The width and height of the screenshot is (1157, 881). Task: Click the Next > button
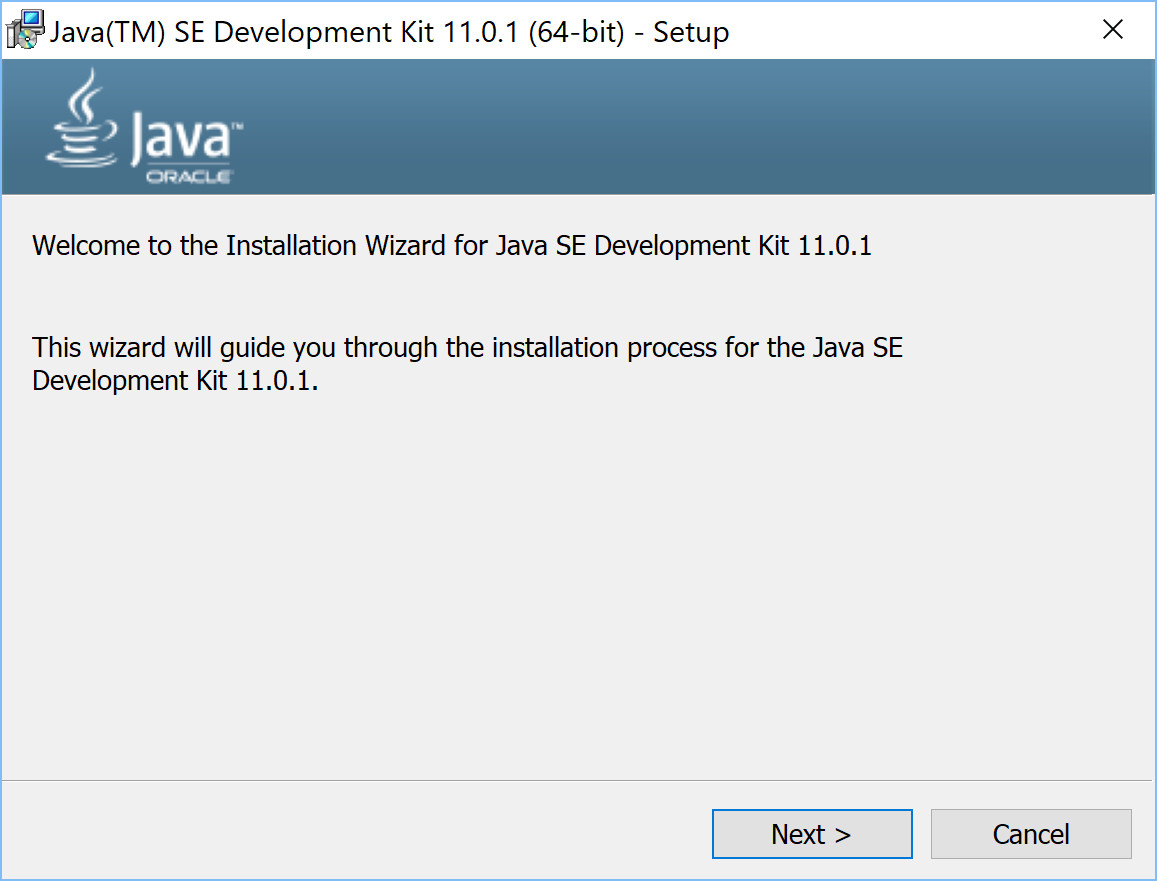point(812,834)
